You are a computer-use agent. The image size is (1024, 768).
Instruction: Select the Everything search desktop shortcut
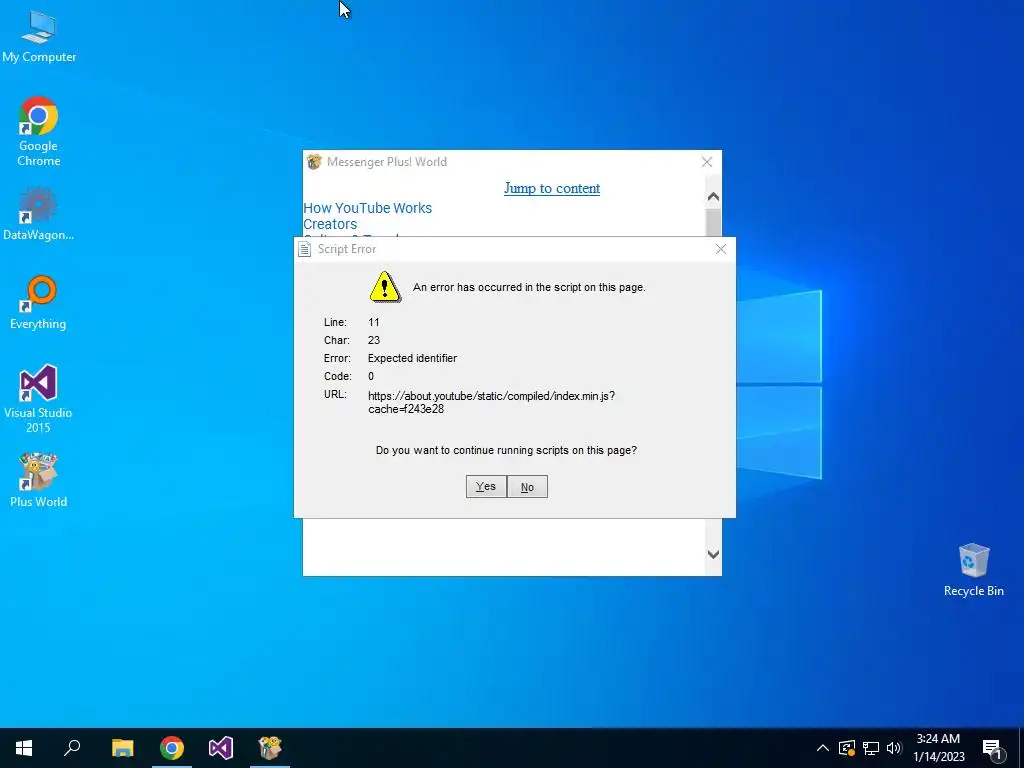[x=39, y=302]
